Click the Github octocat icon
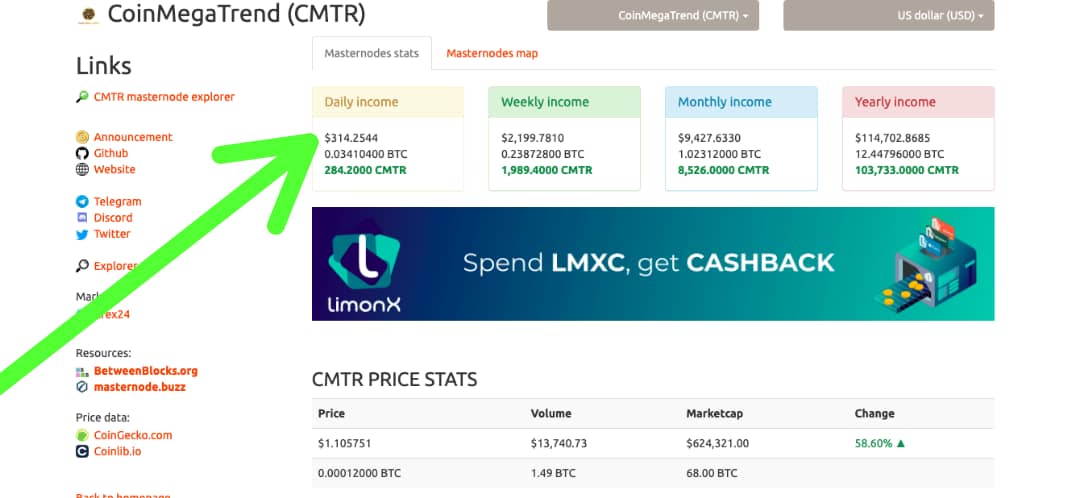 [82, 153]
